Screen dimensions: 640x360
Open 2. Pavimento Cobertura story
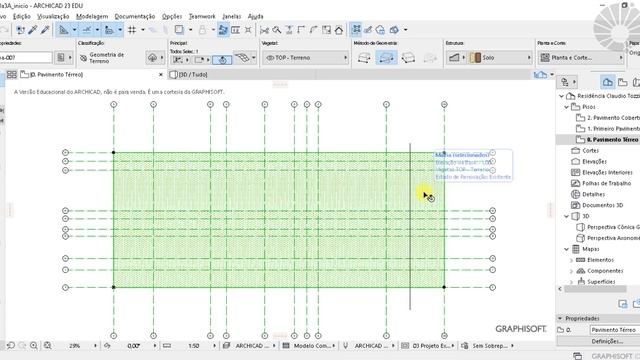pyautogui.click(x=607, y=118)
